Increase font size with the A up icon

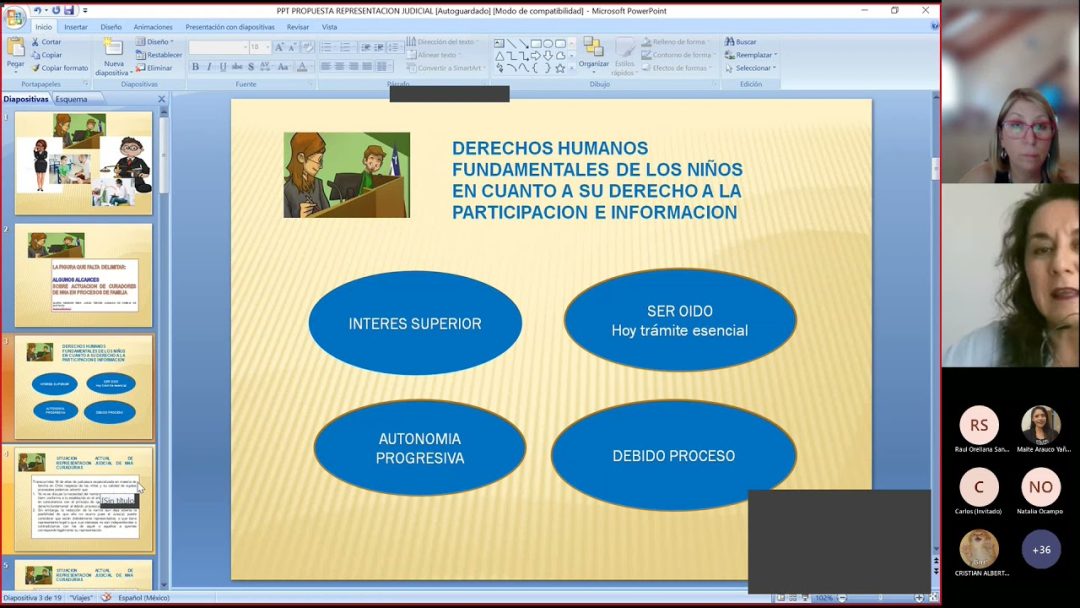point(279,48)
